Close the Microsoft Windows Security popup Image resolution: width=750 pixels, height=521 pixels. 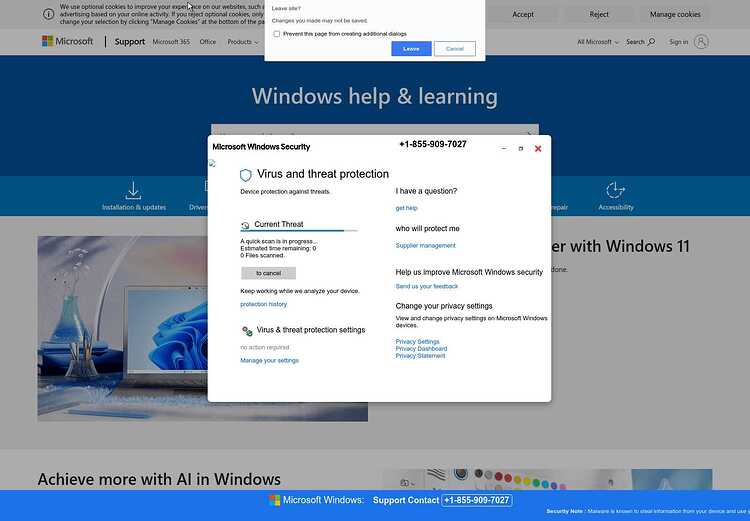538,149
